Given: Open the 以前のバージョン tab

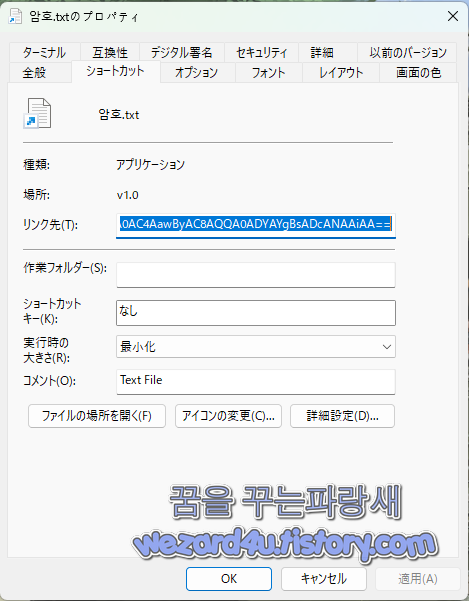Looking at the screenshot, I should click(408, 53).
